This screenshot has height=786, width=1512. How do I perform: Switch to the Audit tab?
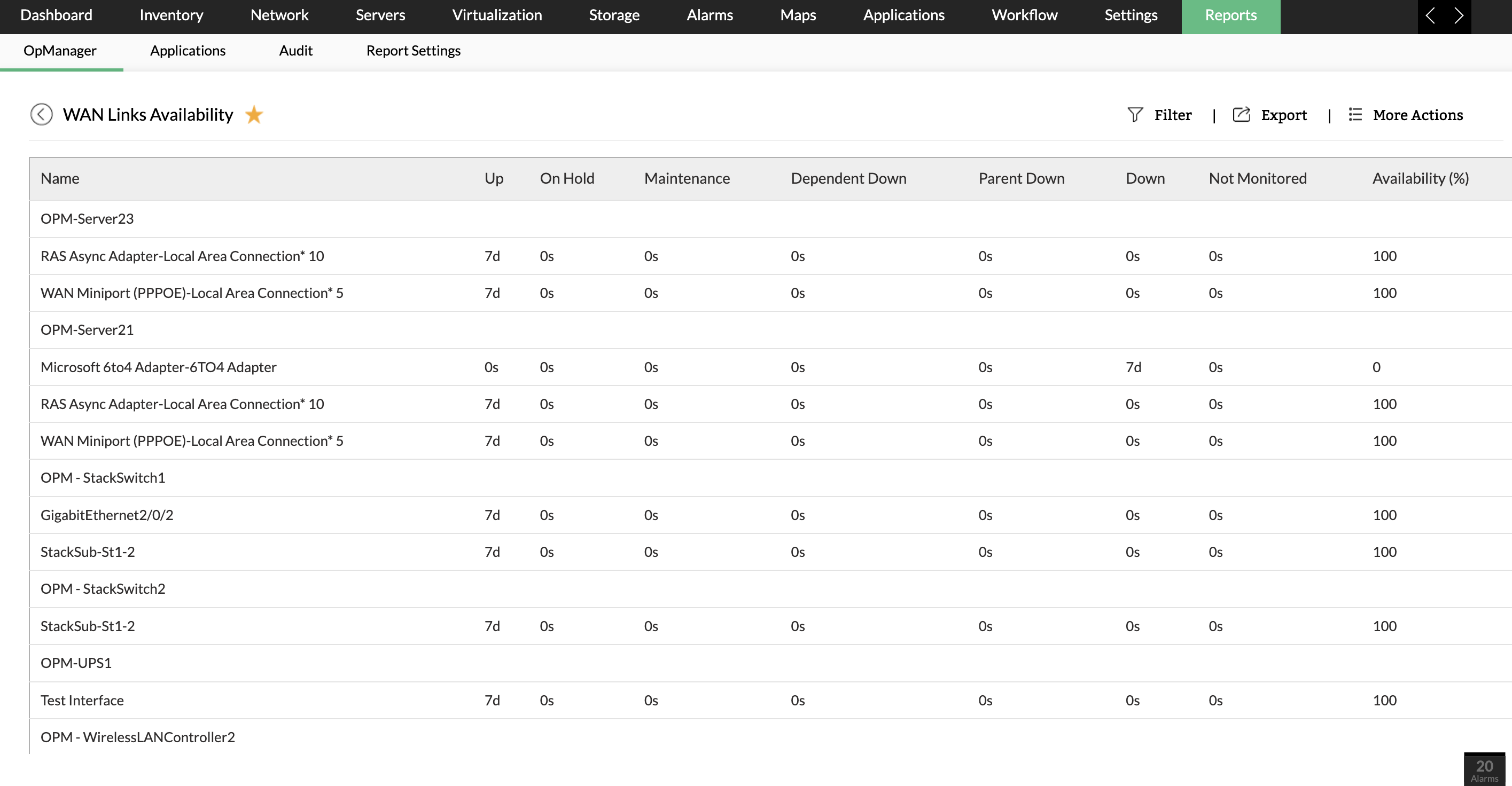click(x=295, y=51)
